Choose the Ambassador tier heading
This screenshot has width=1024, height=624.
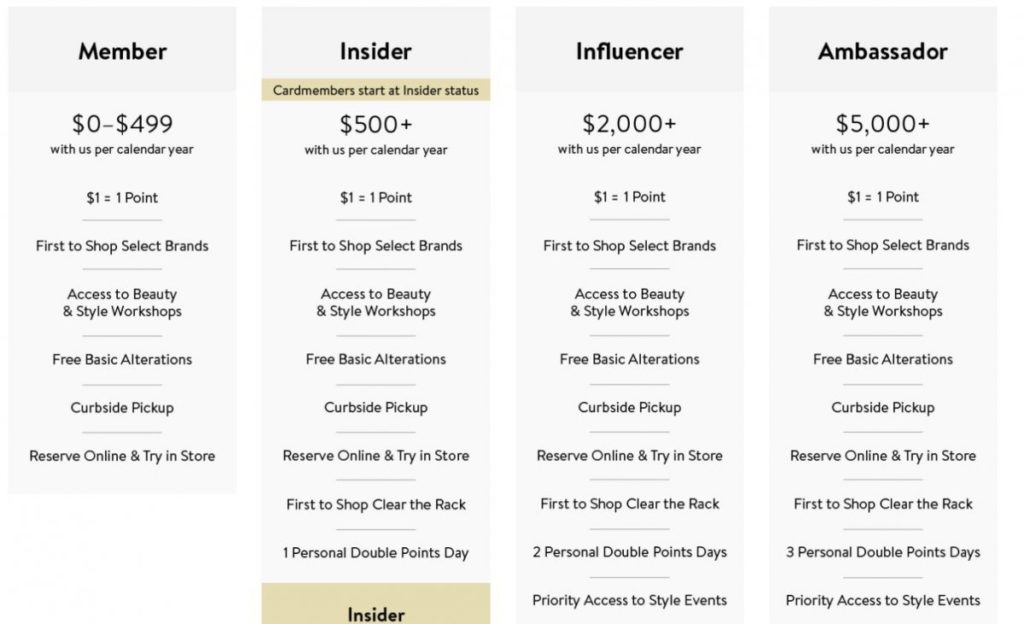(882, 52)
